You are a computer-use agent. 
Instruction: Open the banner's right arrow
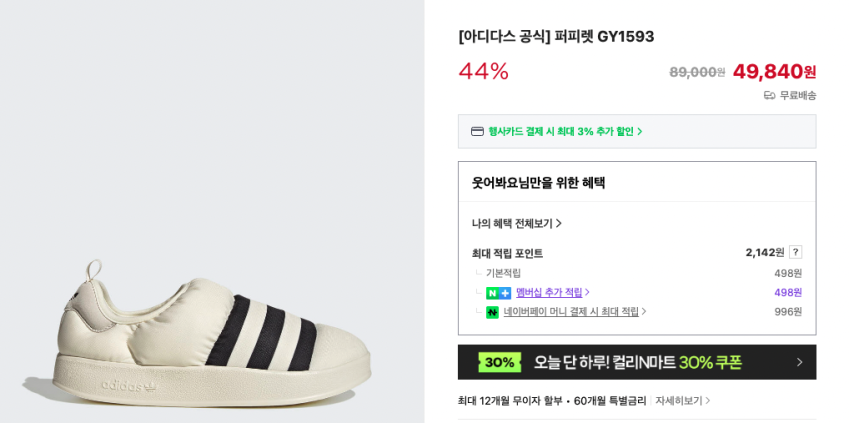tap(799, 362)
